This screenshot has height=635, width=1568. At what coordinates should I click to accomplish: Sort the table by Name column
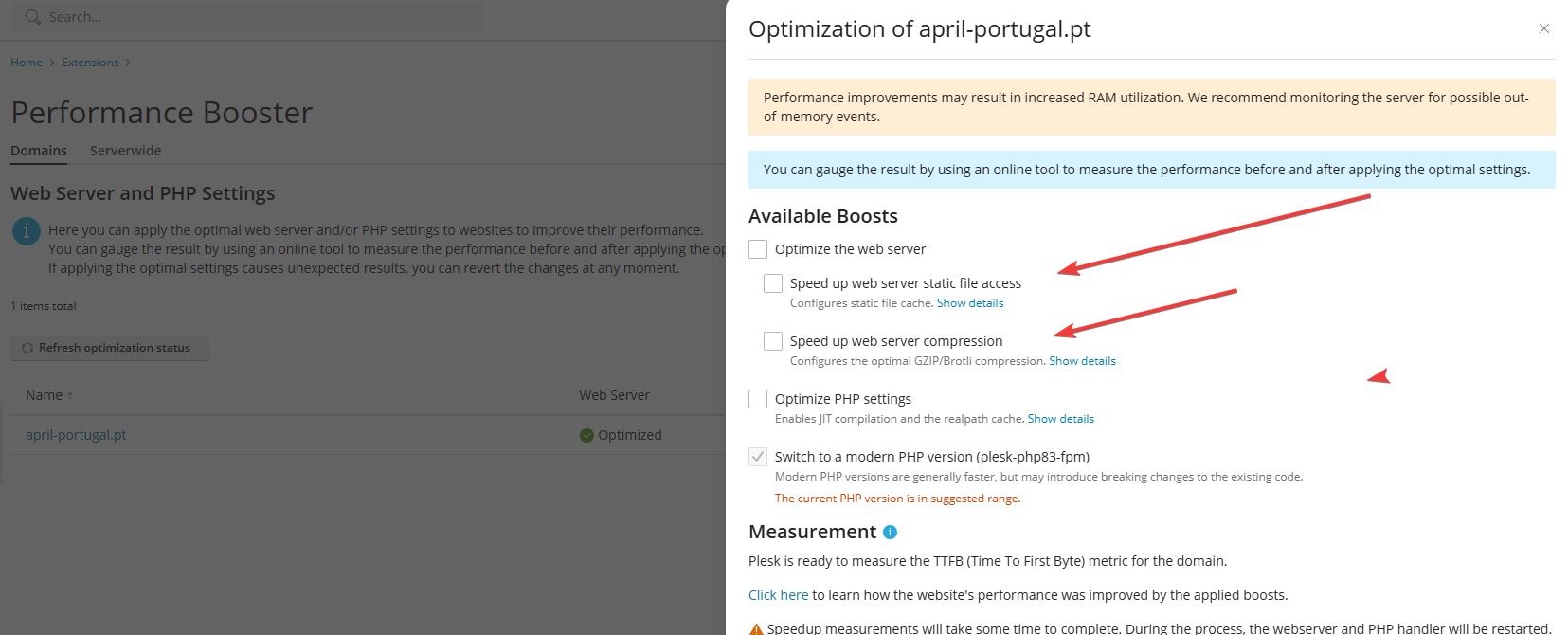[45, 395]
